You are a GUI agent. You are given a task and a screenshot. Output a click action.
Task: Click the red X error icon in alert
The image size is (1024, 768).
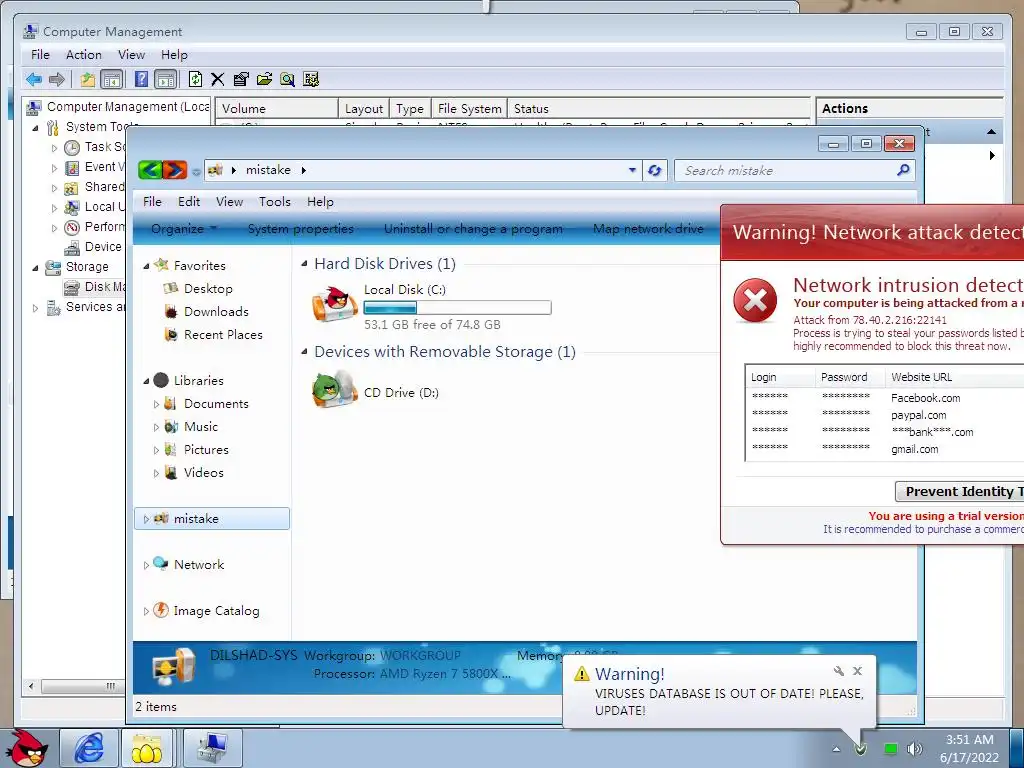pos(756,300)
